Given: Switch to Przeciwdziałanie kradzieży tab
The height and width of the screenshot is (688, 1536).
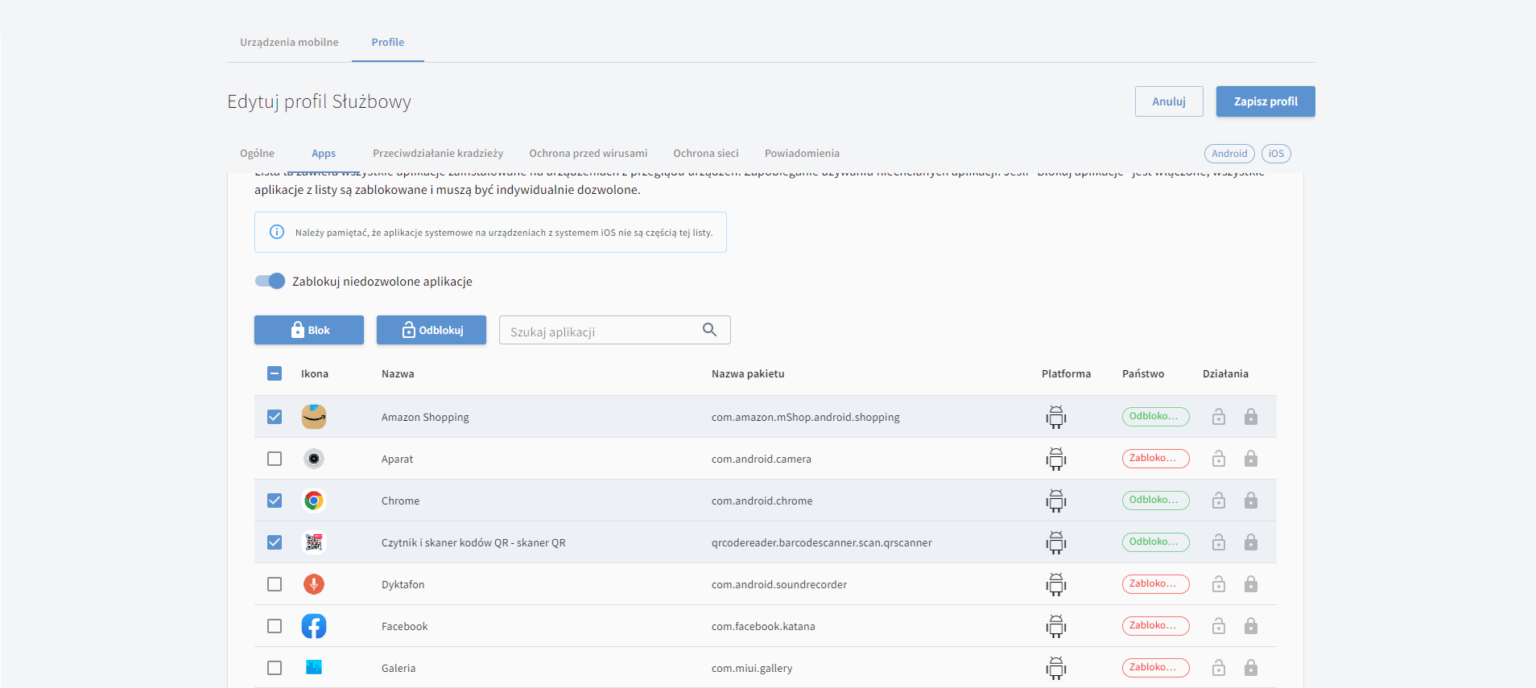Looking at the screenshot, I should 438,153.
